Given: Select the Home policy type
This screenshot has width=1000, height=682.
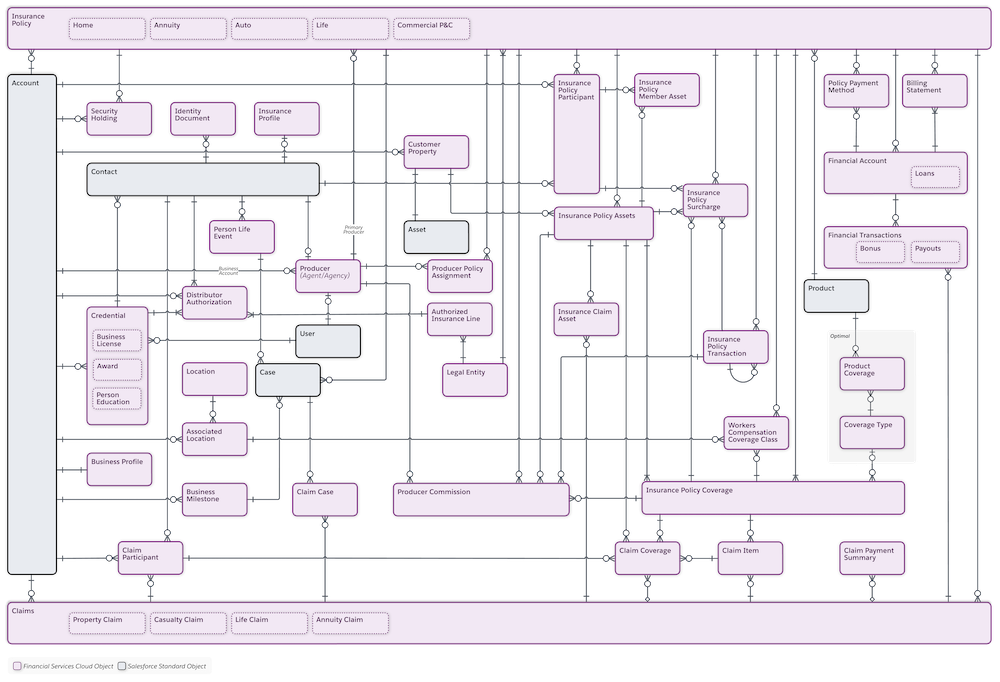Looking at the screenshot, I should pyautogui.click(x=106, y=28).
